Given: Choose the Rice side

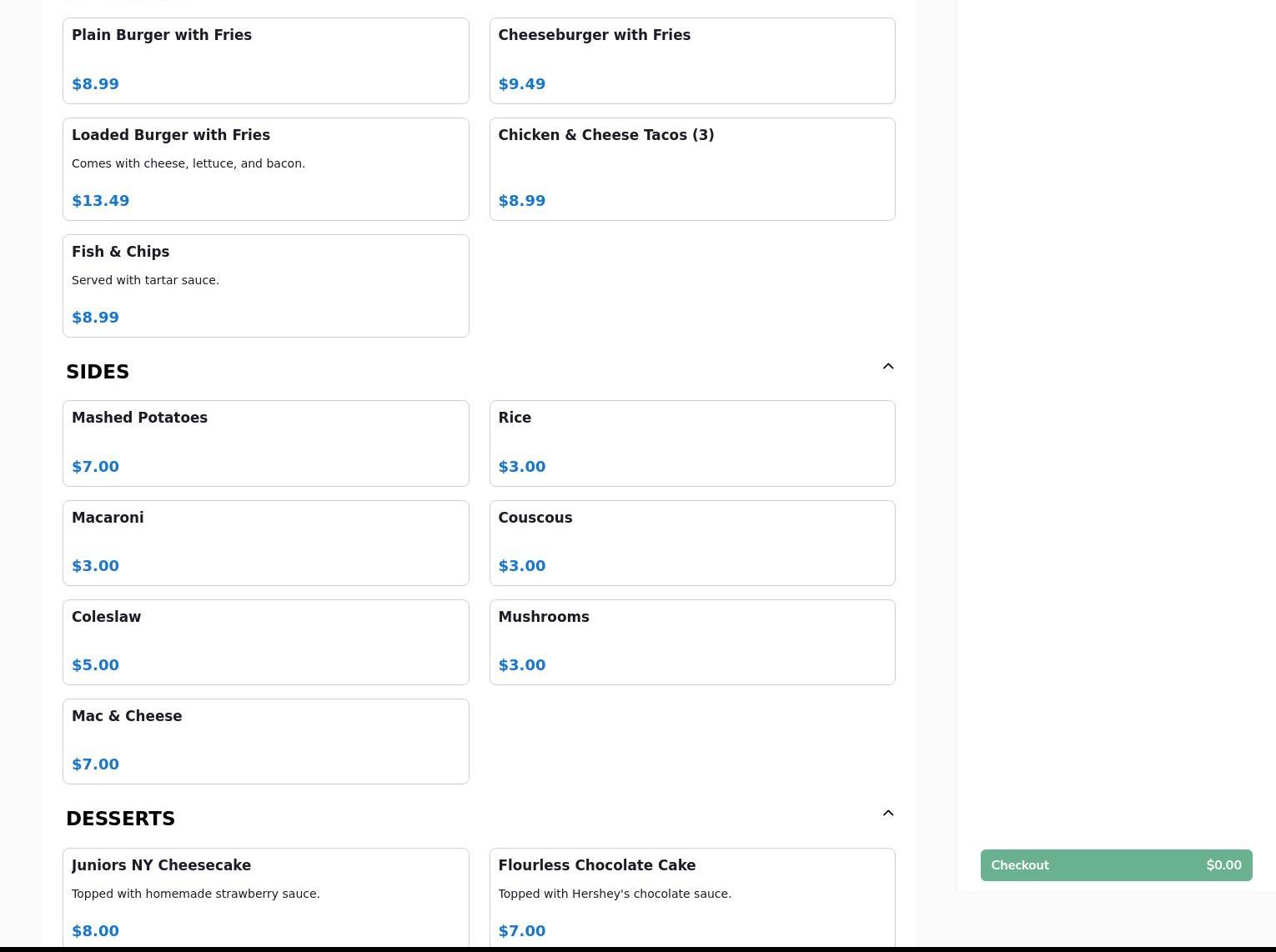Looking at the screenshot, I should pyautogui.click(x=692, y=443).
